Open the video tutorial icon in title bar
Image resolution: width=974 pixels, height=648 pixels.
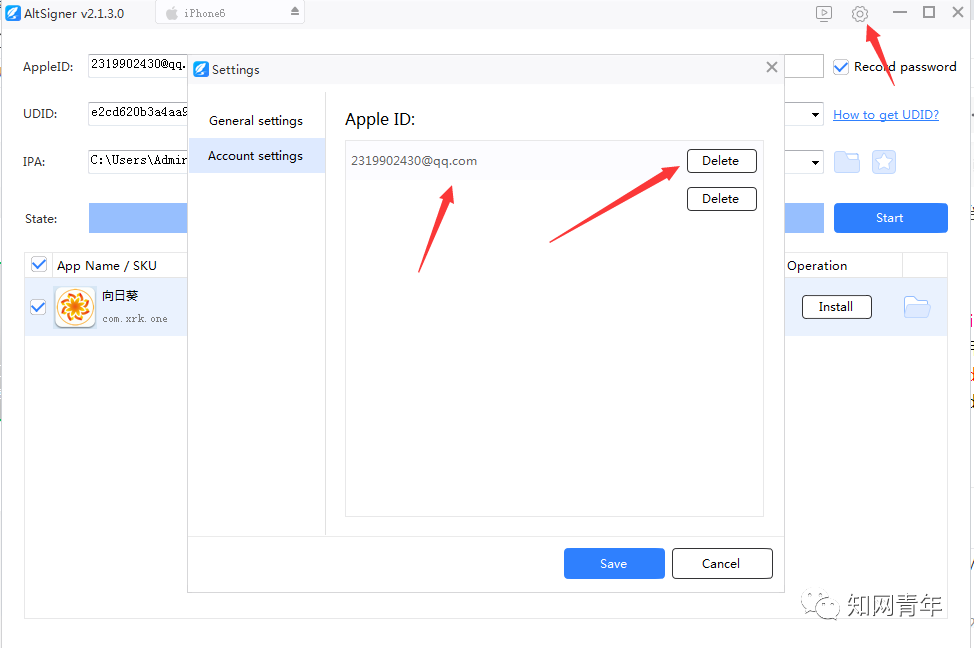click(824, 14)
